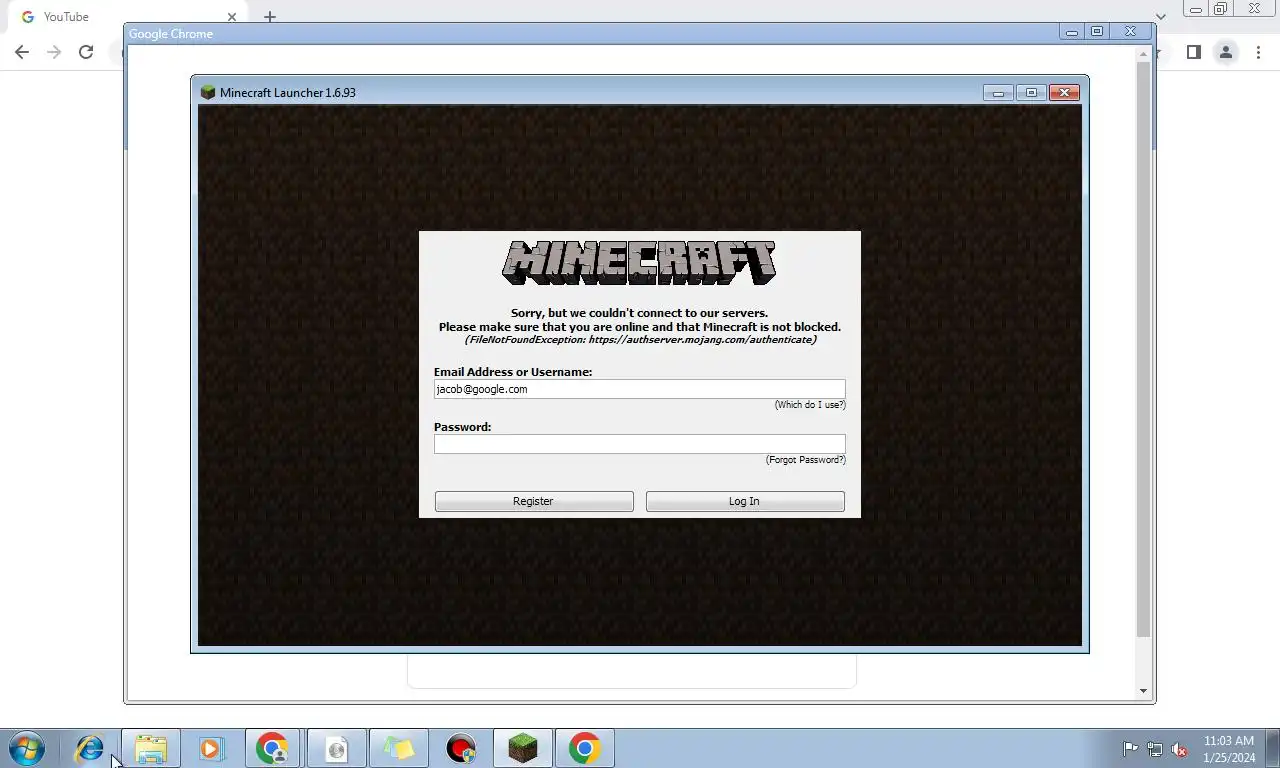Minimize the Minecraft Launcher window
Screen dimensions: 1280x768
[998, 92]
